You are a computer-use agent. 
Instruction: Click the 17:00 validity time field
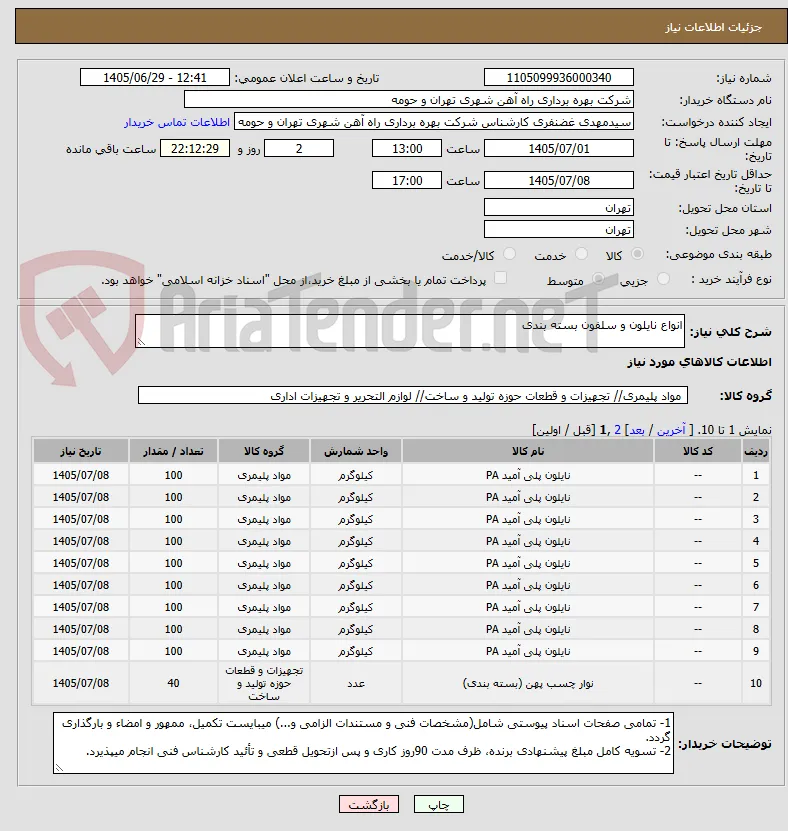(x=406, y=180)
